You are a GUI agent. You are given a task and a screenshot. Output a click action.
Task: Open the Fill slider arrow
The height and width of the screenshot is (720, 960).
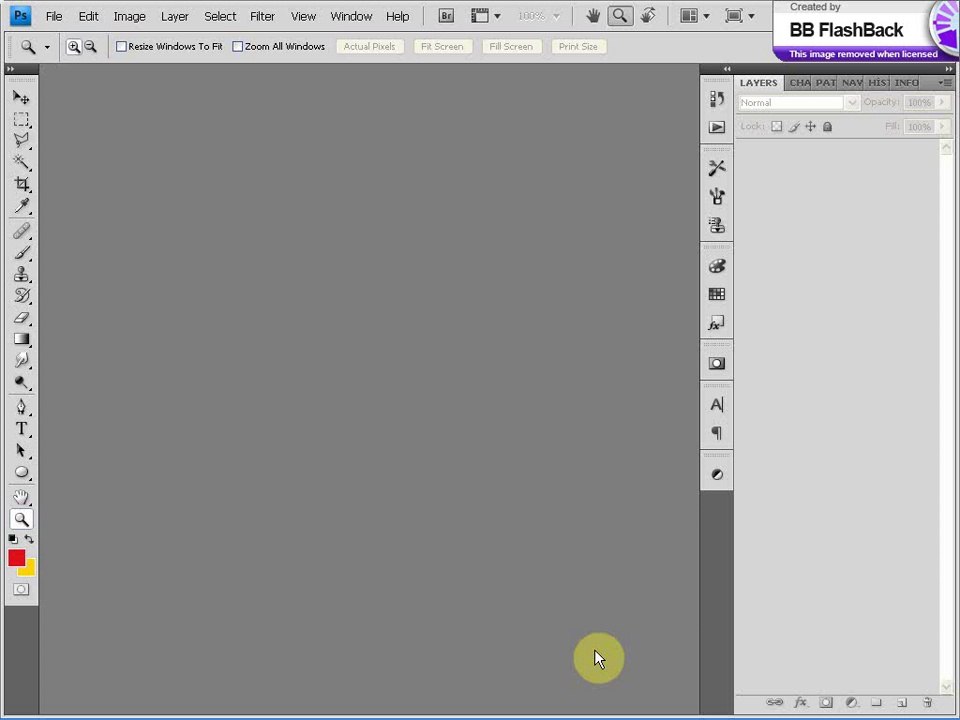click(x=942, y=127)
